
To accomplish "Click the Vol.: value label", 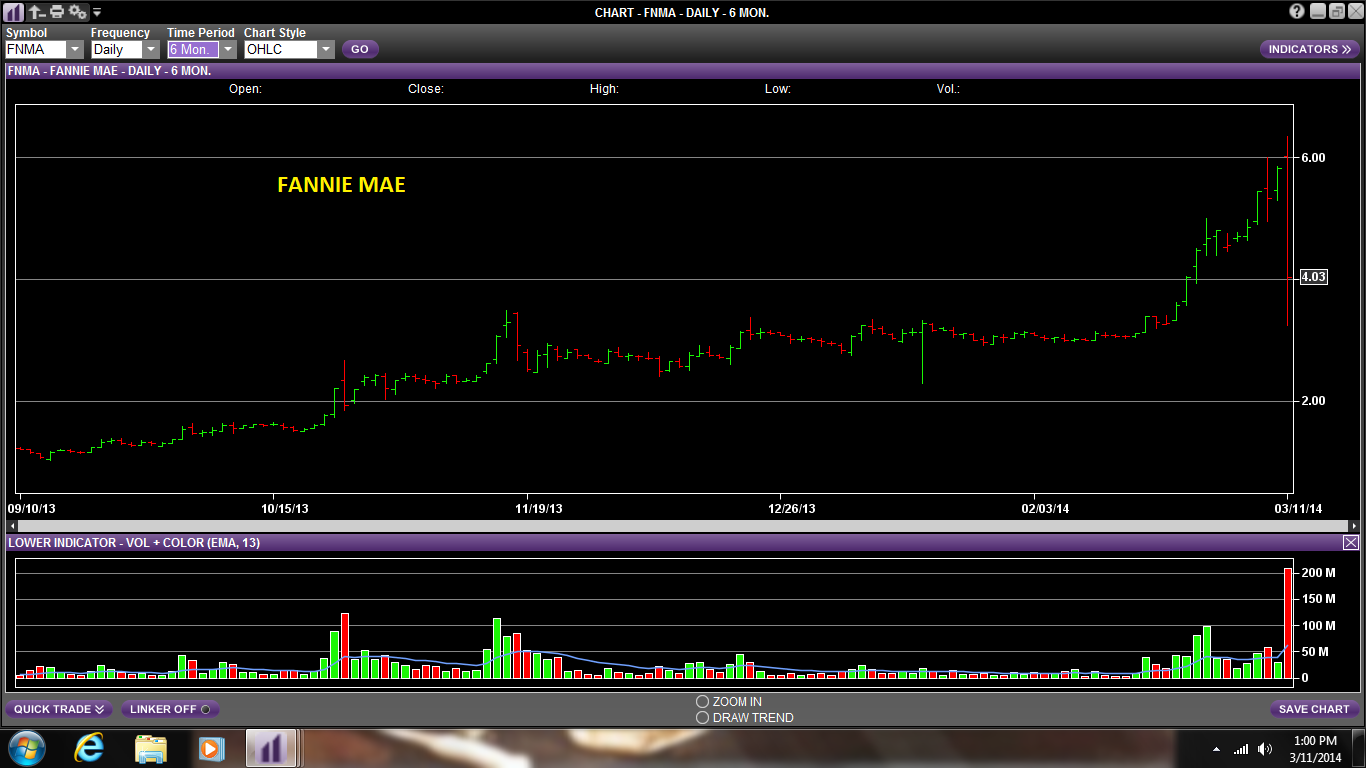I will tap(948, 89).
